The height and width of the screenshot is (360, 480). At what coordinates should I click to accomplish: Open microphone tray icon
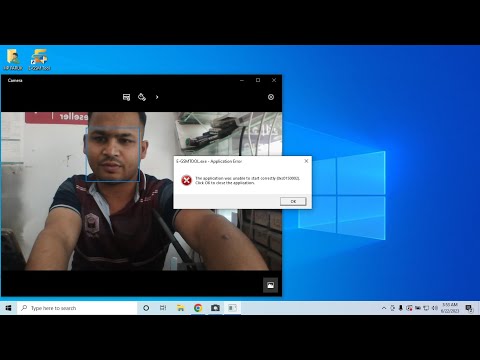401,308
